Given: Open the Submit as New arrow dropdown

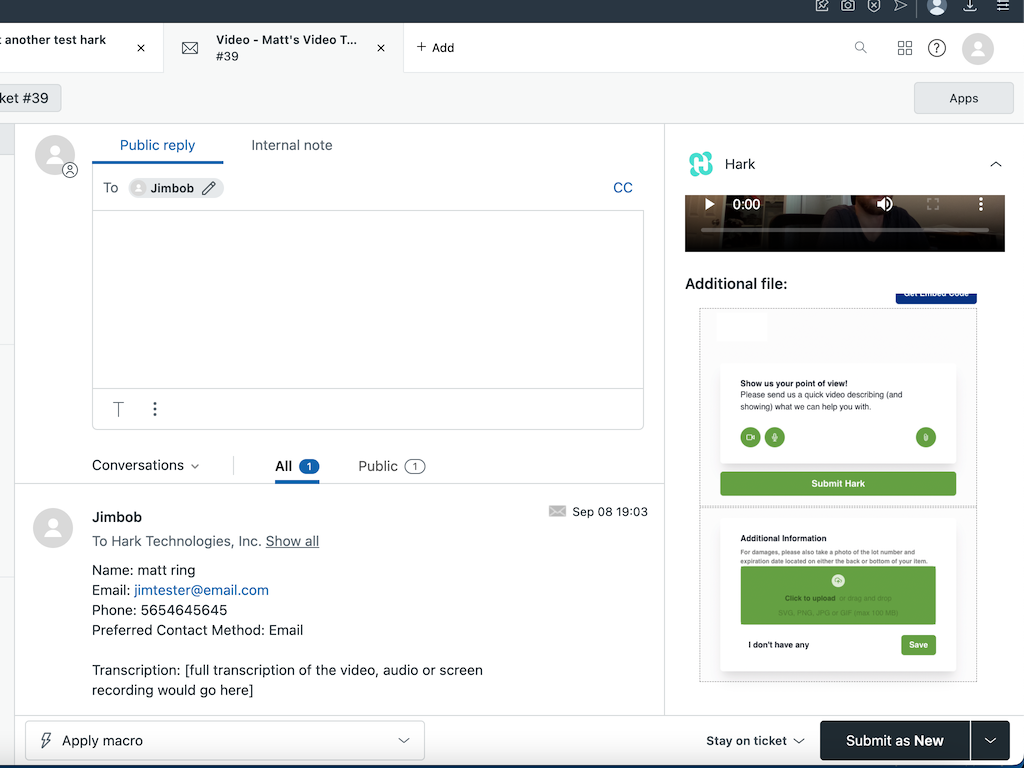Looking at the screenshot, I should [990, 741].
